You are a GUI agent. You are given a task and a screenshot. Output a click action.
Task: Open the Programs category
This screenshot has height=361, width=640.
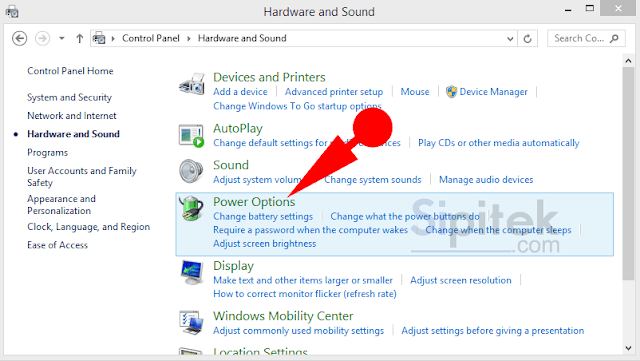coord(47,153)
